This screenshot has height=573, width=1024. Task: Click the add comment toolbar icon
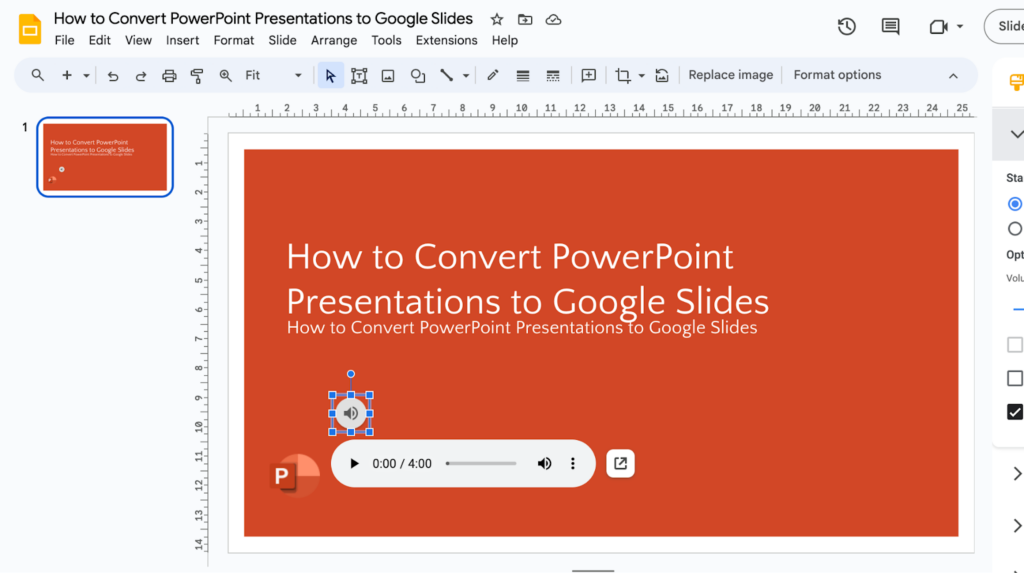(589, 75)
